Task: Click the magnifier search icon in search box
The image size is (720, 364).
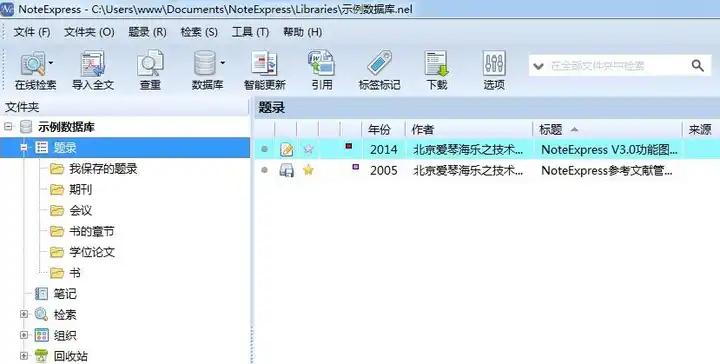Action: (x=698, y=66)
